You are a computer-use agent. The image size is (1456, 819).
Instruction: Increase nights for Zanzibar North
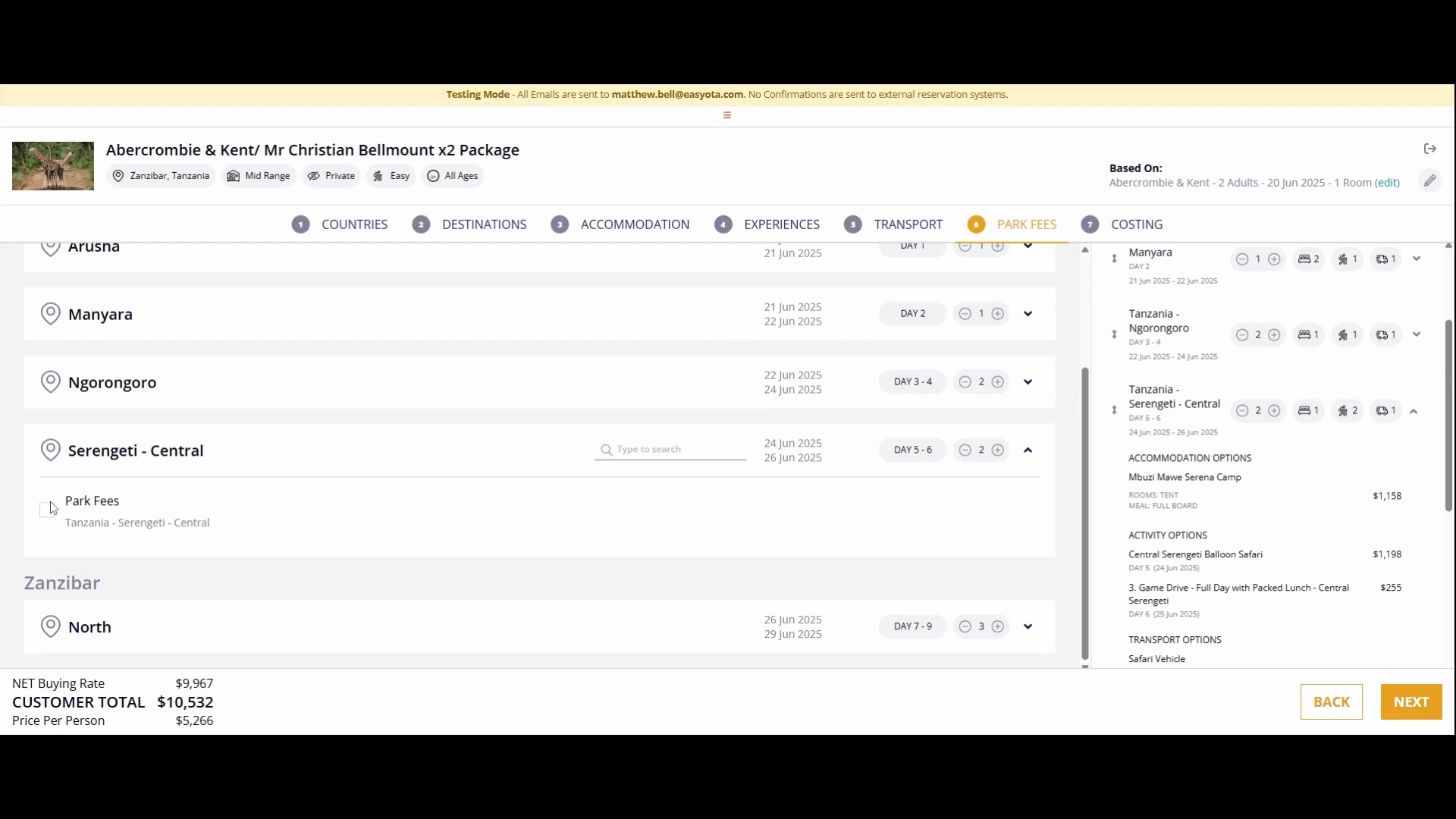998,626
